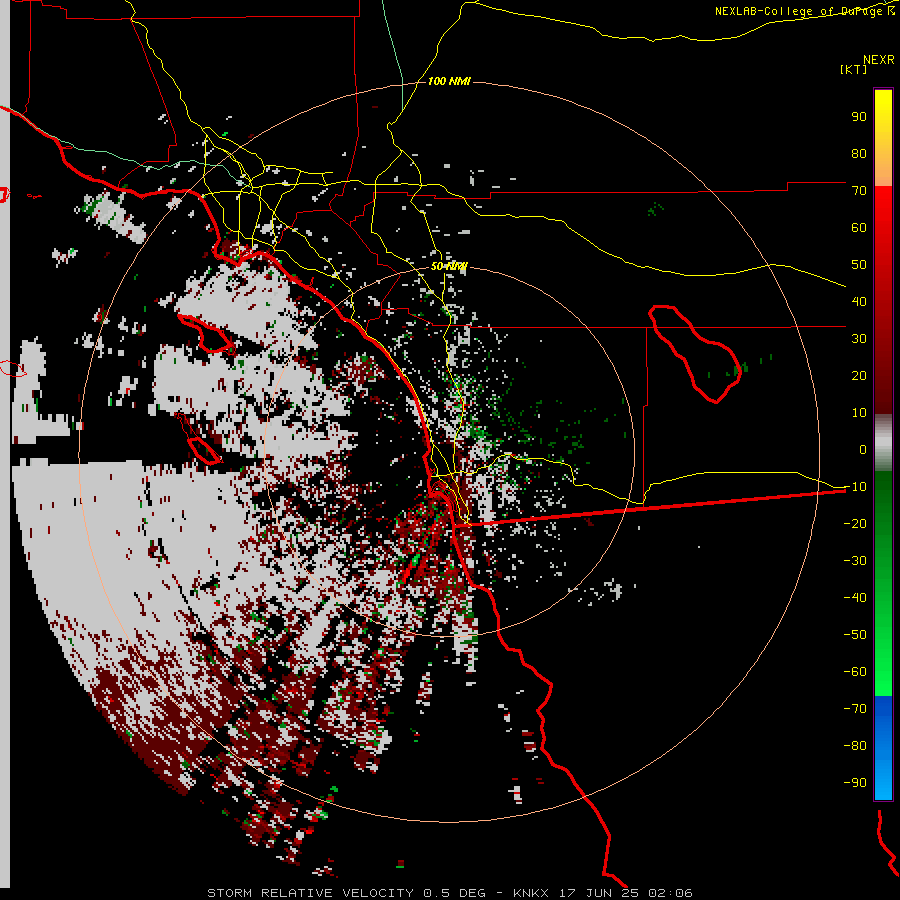Click the NEXR label above color scale
This screenshot has height=900, width=900.
coord(879,60)
